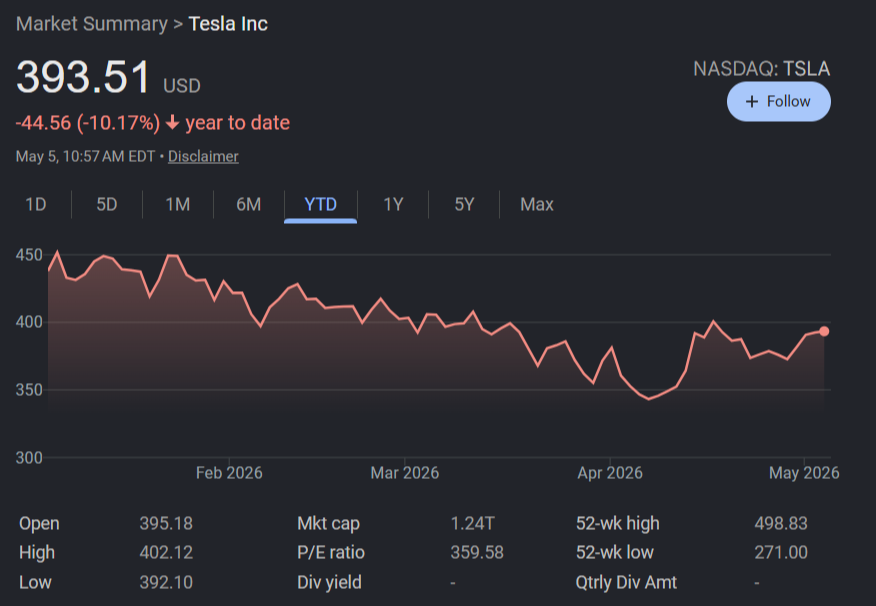Click the -44.56 (-10.17%) change text
The image size is (876, 606).
tap(88, 123)
